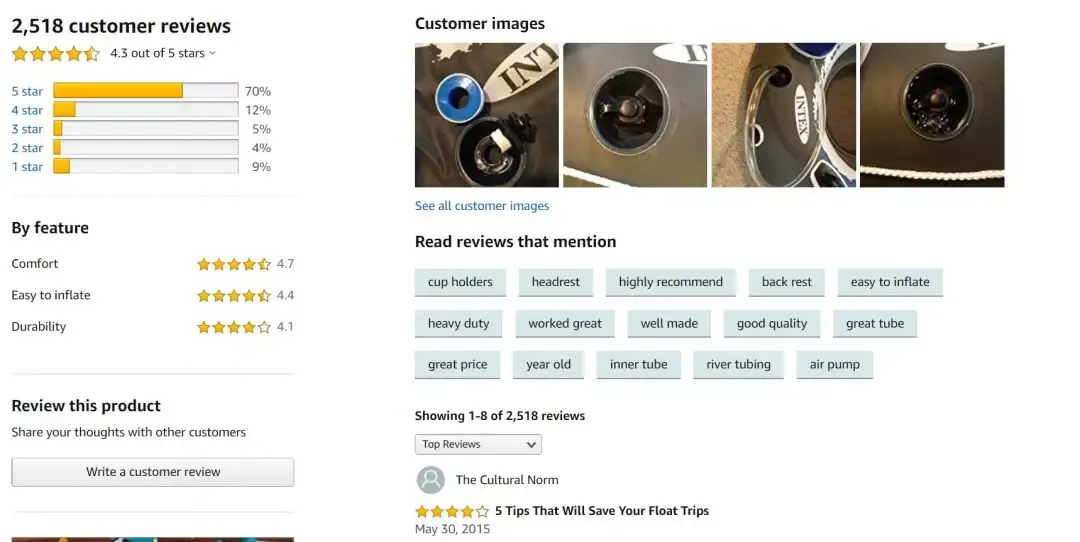Filter reviews by 1 star link

[x=27, y=167]
